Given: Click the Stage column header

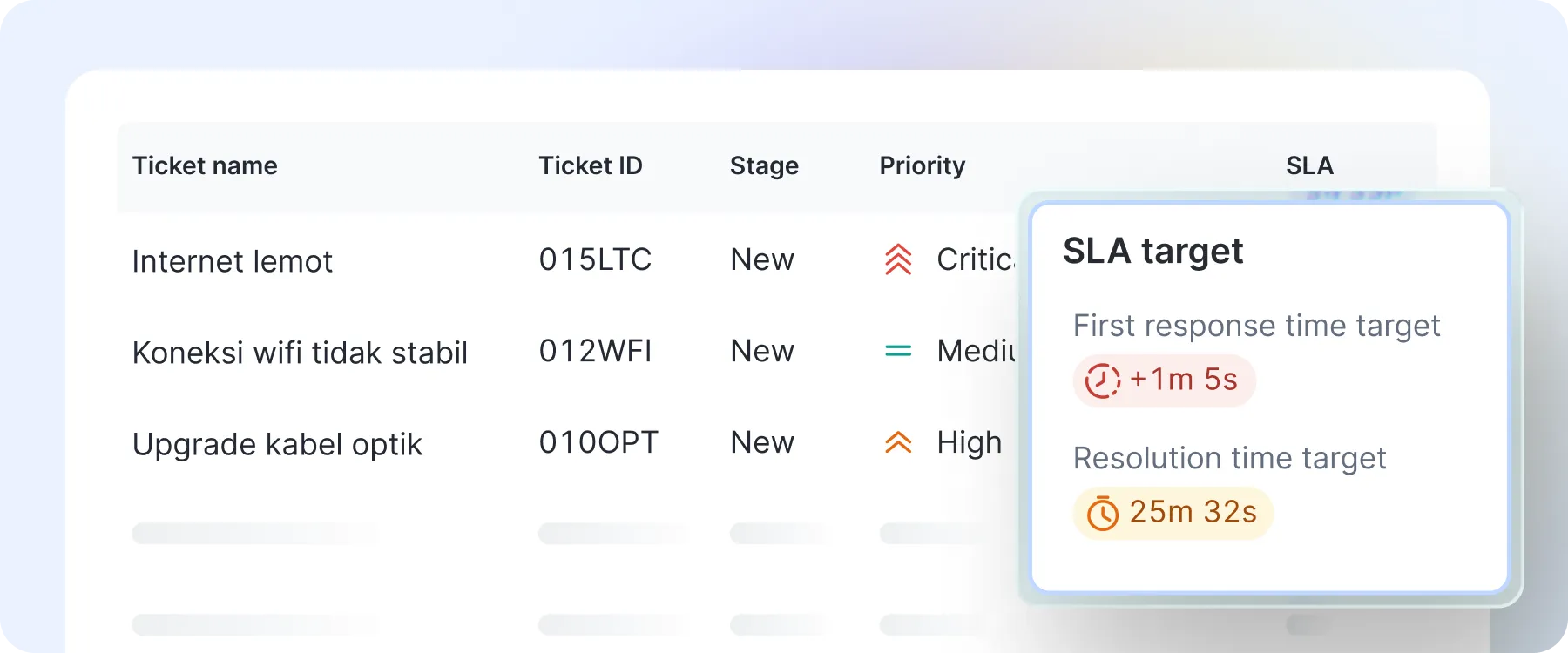Looking at the screenshot, I should click(764, 165).
